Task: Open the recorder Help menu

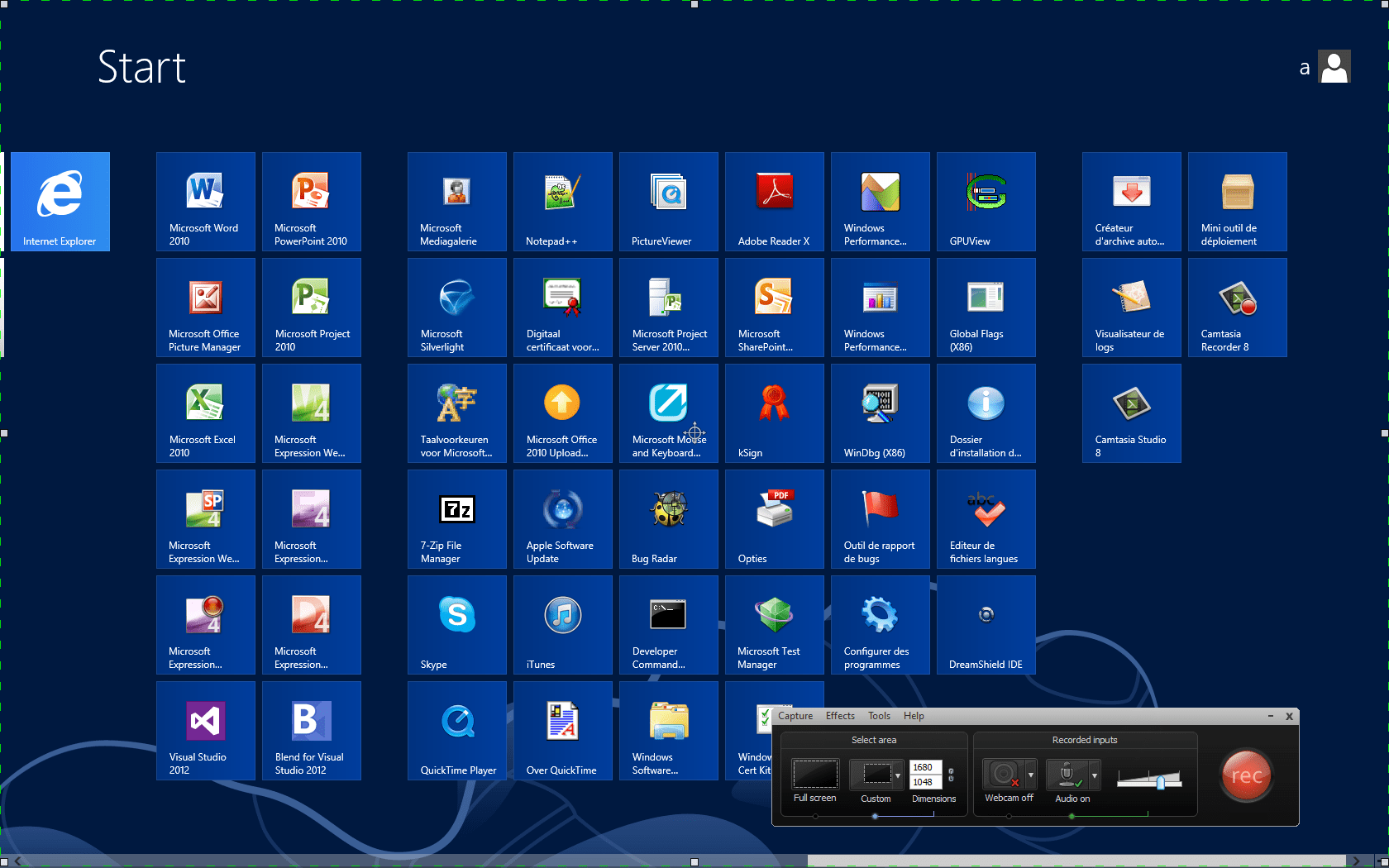Action: pos(914,716)
